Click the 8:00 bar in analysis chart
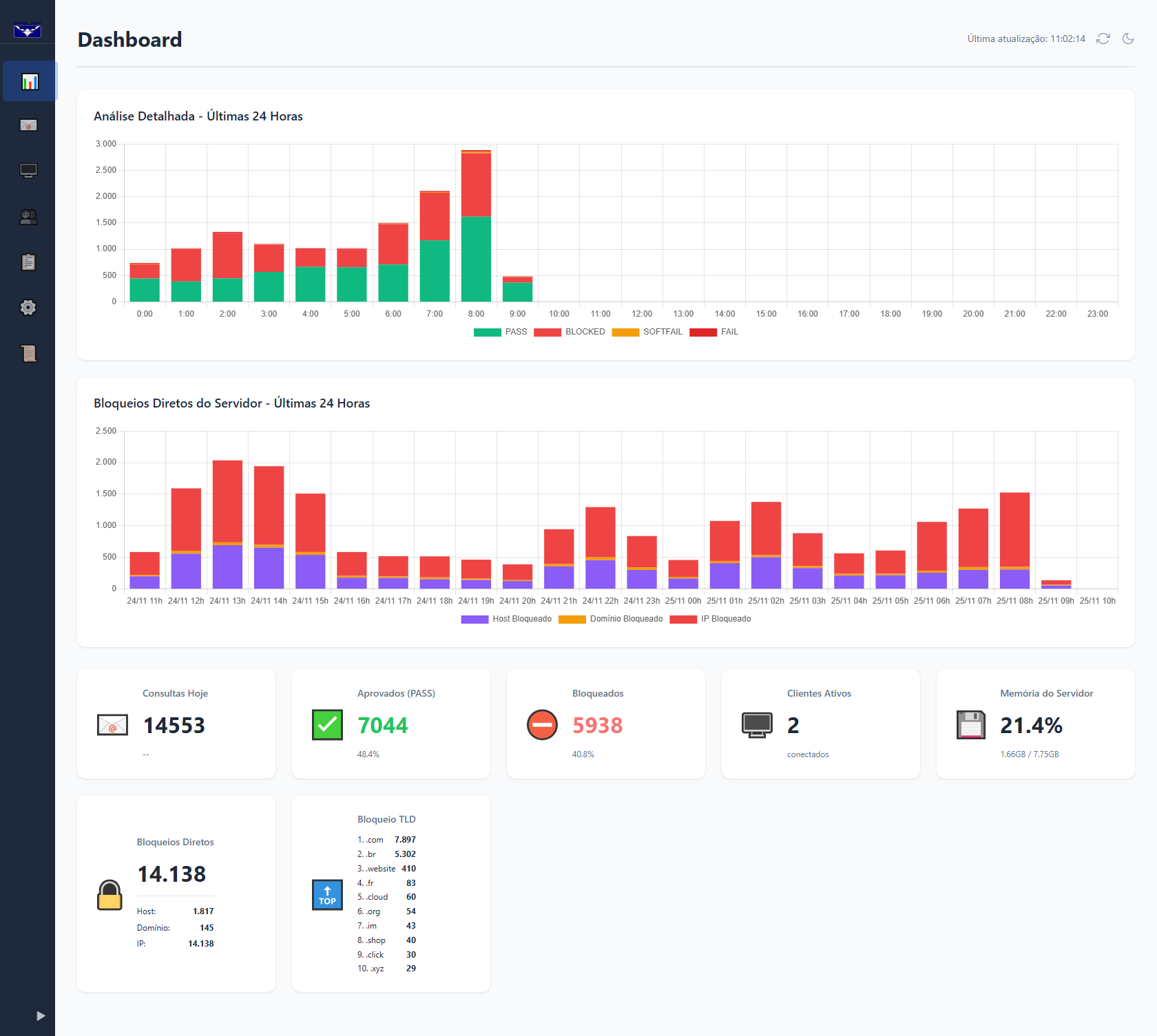The image size is (1157, 1036). [476, 225]
